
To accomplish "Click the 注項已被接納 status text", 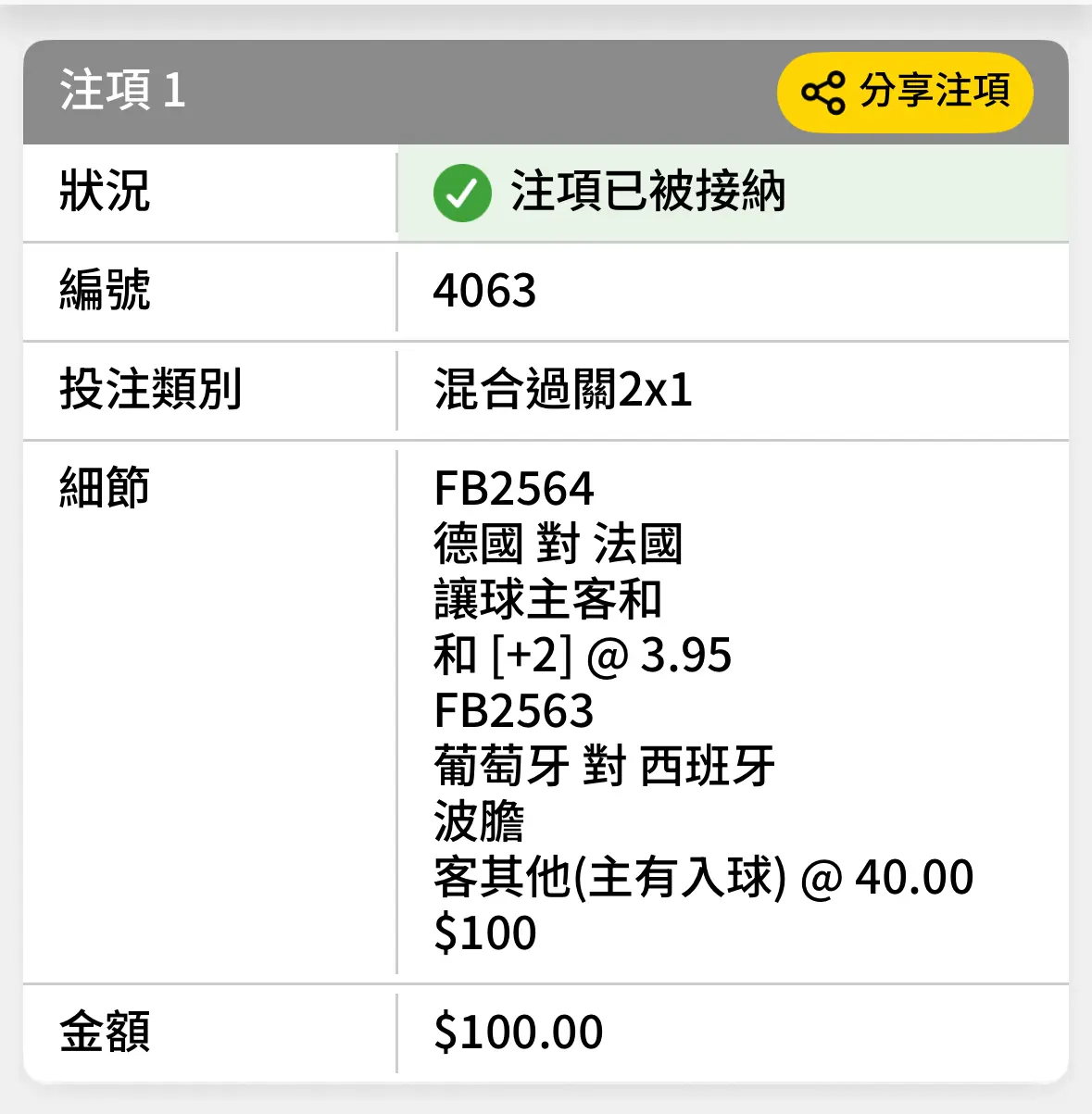I will pyautogui.click(x=648, y=193).
